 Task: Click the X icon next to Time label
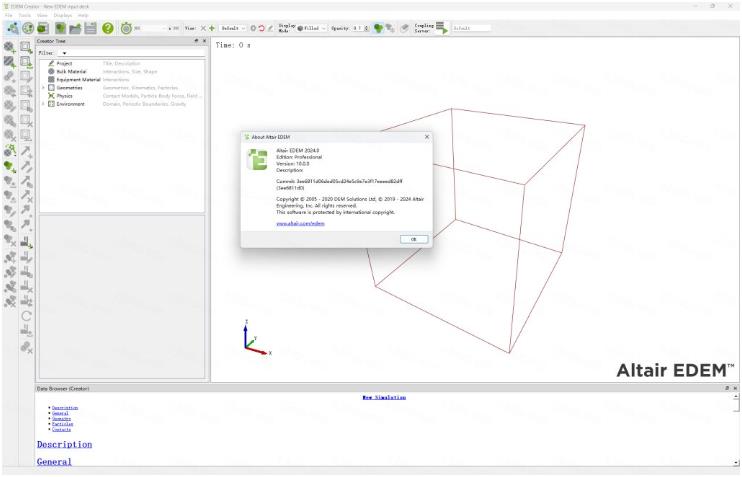tap(203, 28)
